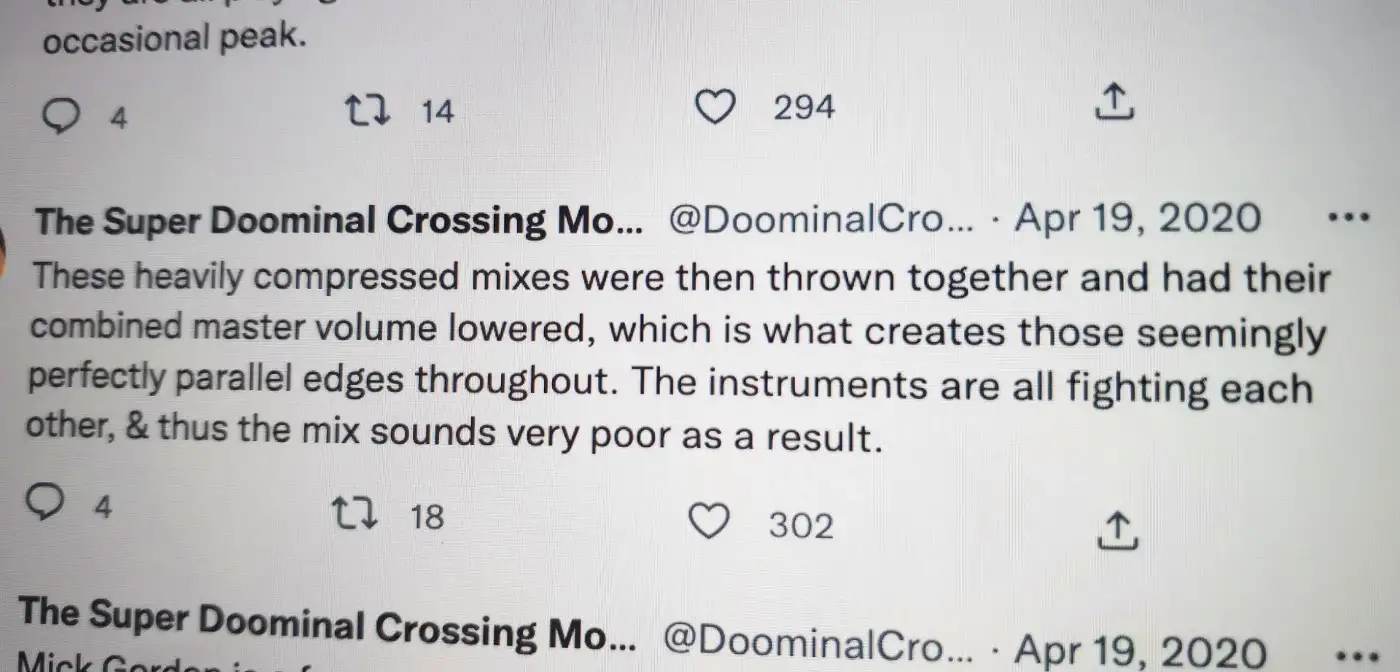The height and width of the screenshot is (672, 1400).
Task: Open more options on the compressed mixes tweet
Action: pyautogui.click(x=1345, y=217)
